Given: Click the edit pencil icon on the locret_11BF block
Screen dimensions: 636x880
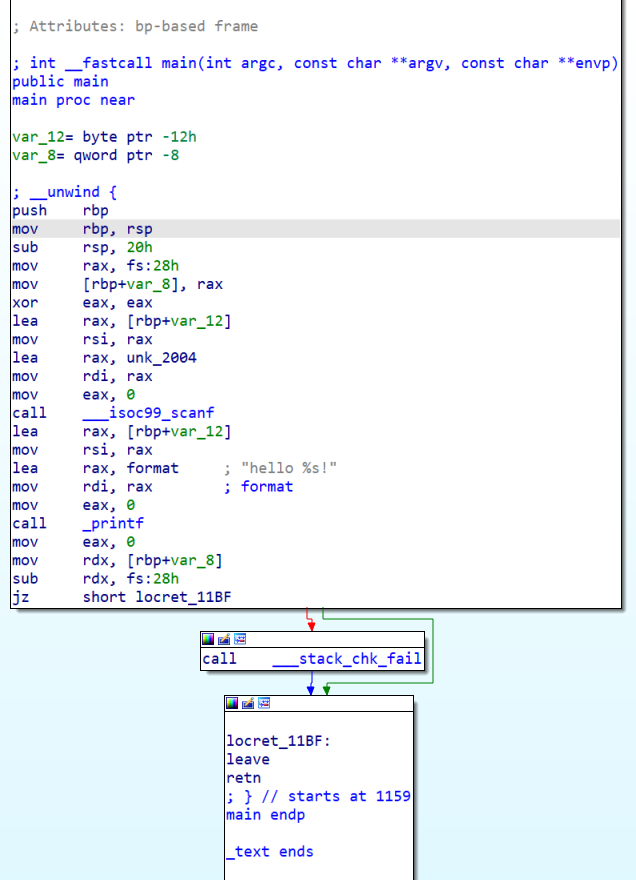Looking at the screenshot, I should pyautogui.click(x=248, y=703).
